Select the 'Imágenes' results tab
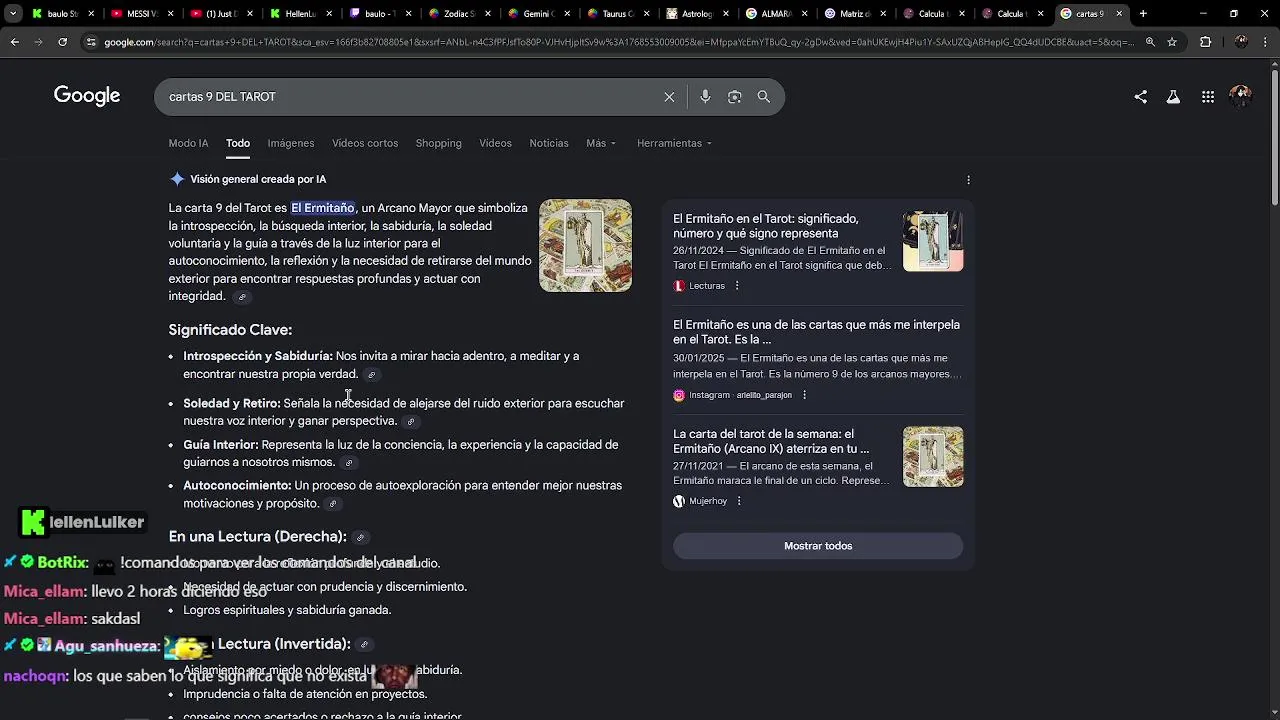The width and height of the screenshot is (1280, 720). pos(291,143)
